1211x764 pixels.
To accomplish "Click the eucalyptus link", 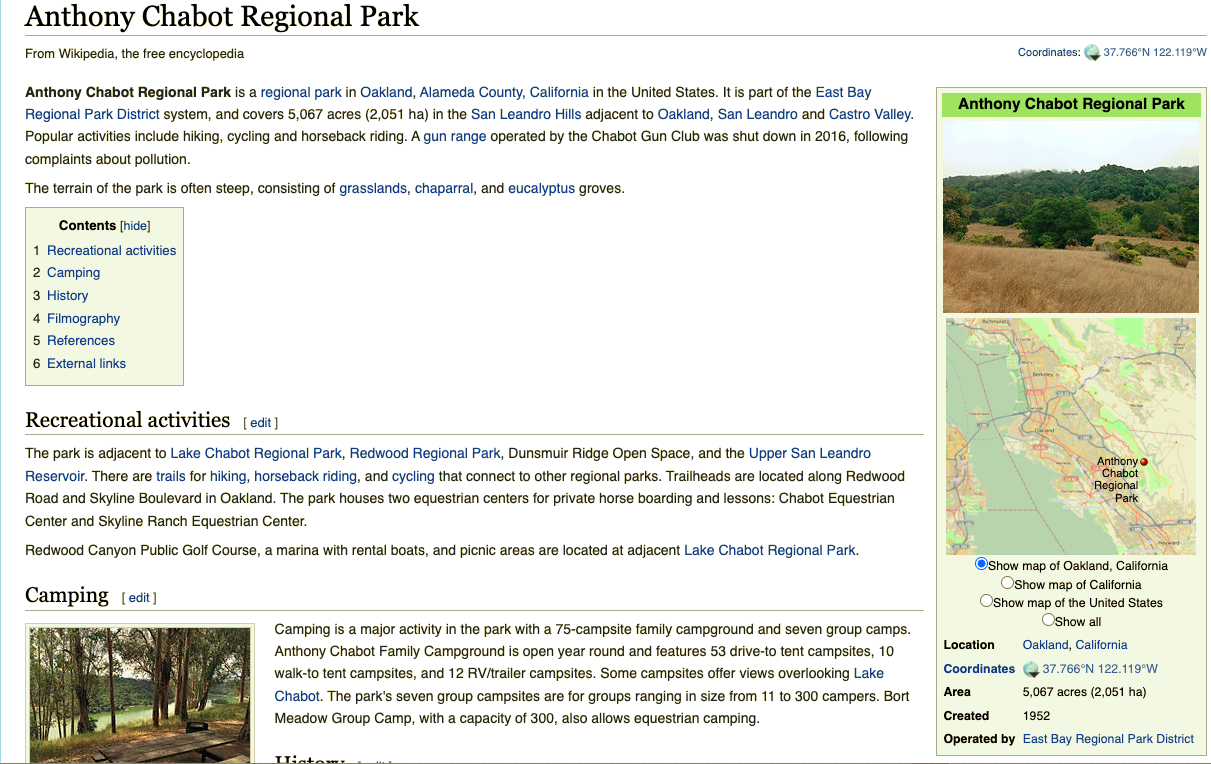I will coord(541,188).
